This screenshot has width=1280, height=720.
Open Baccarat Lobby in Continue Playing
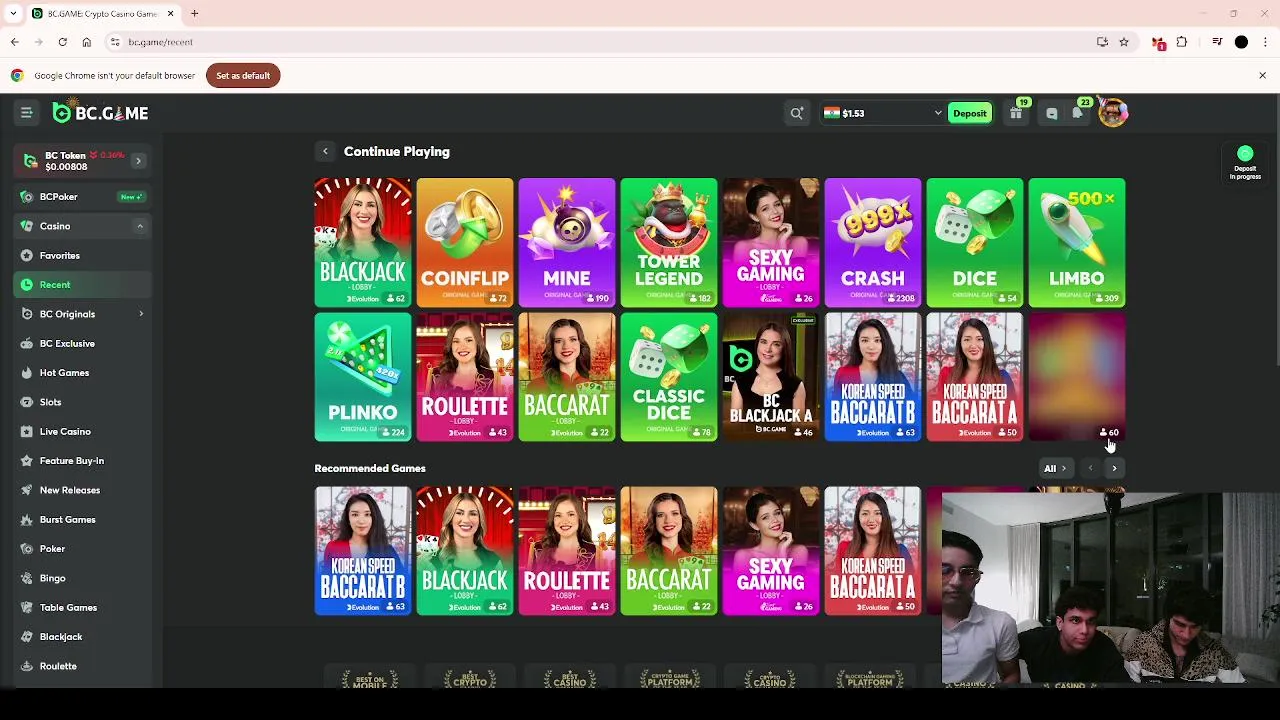(x=567, y=377)
